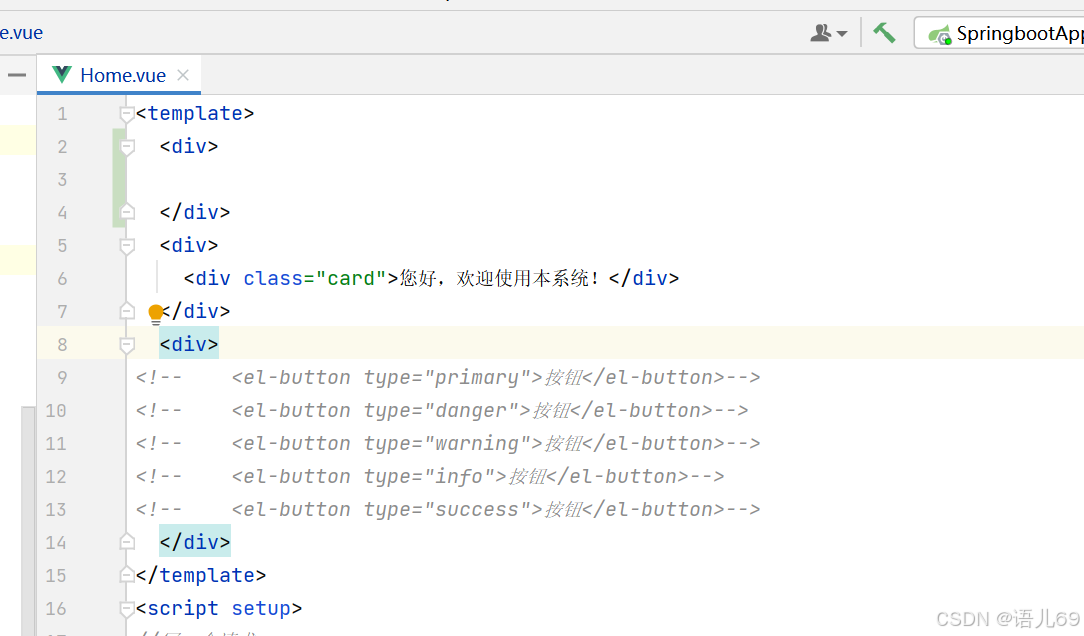Close the Home.vue tab
Screen dimensions: 1084x636
click(x=182, y=74)
